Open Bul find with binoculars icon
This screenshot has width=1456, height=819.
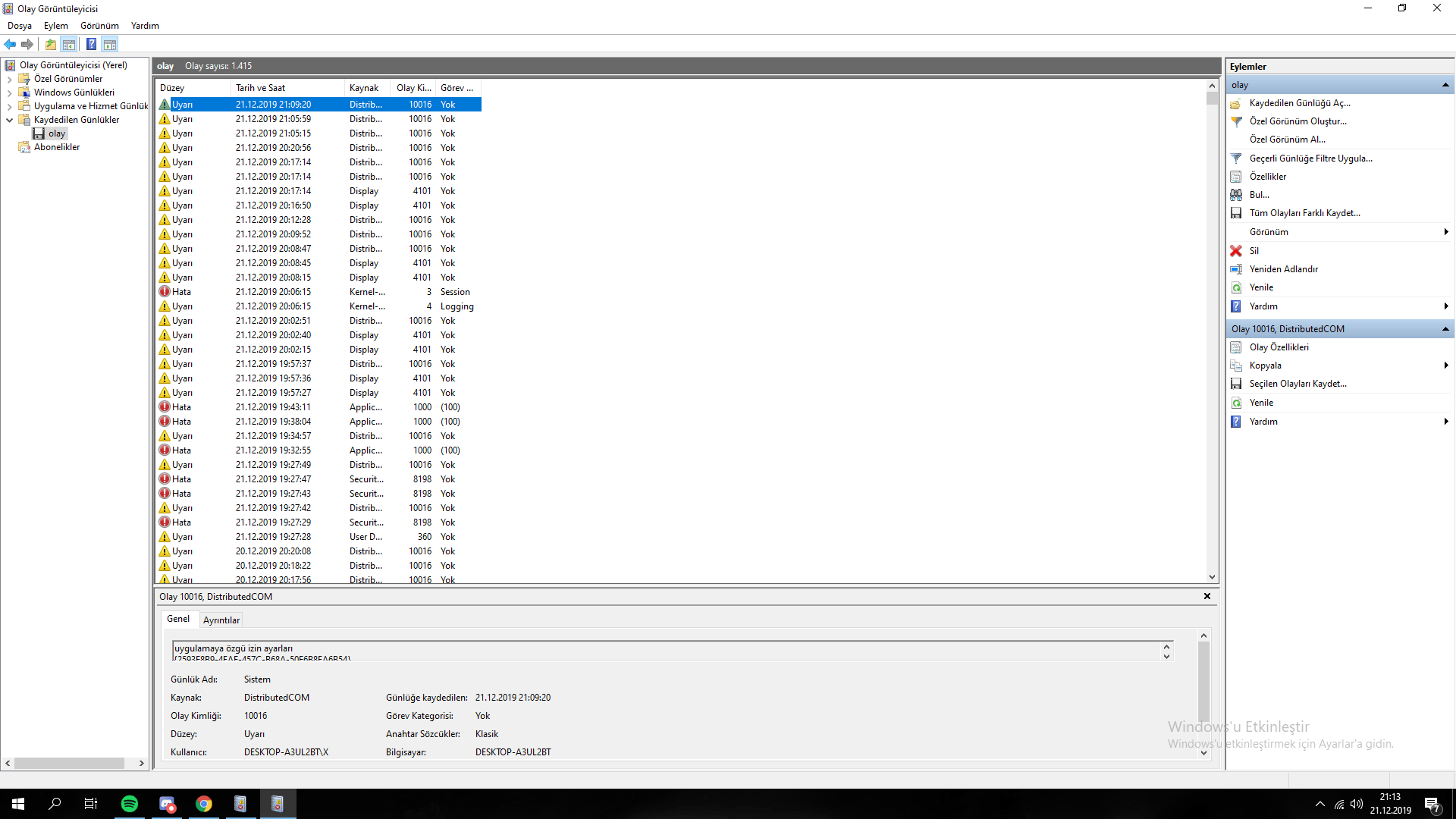1236,195
